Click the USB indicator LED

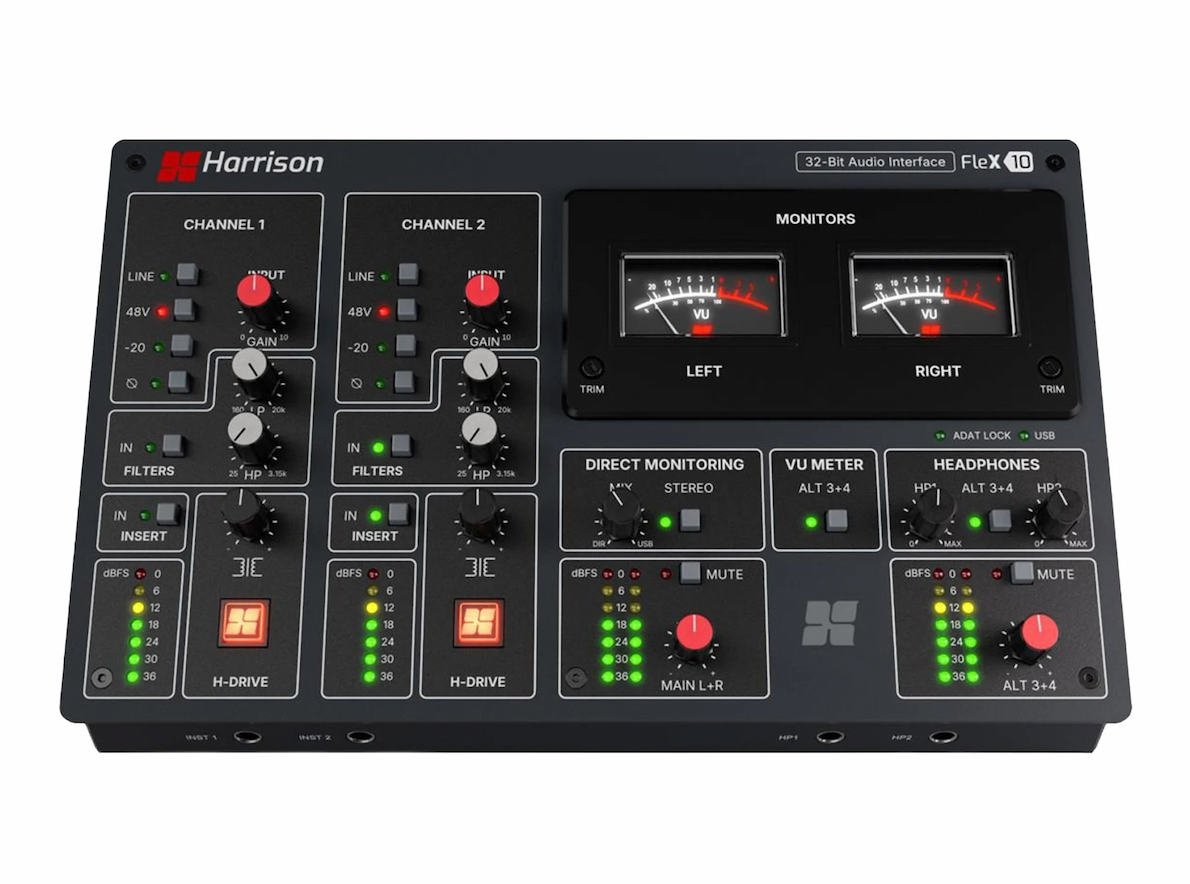(x=1024, y=436)
